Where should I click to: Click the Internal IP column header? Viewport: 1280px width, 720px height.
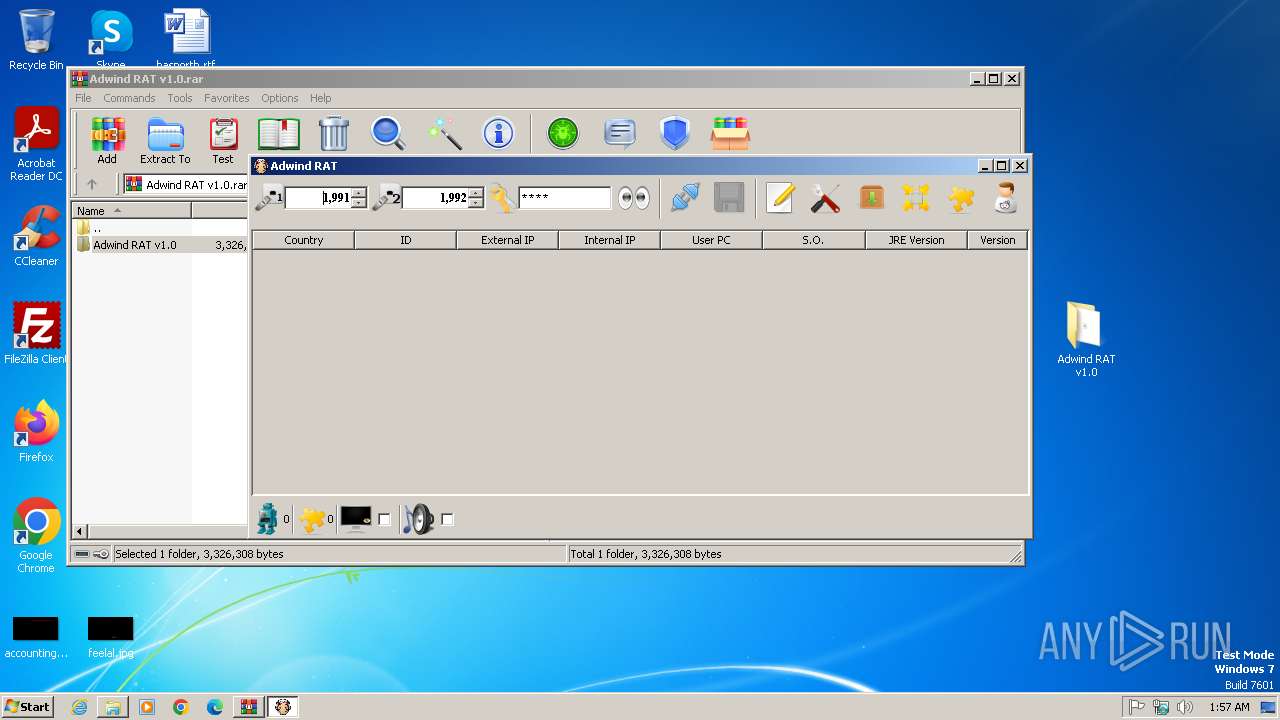[x=609, y=240]
